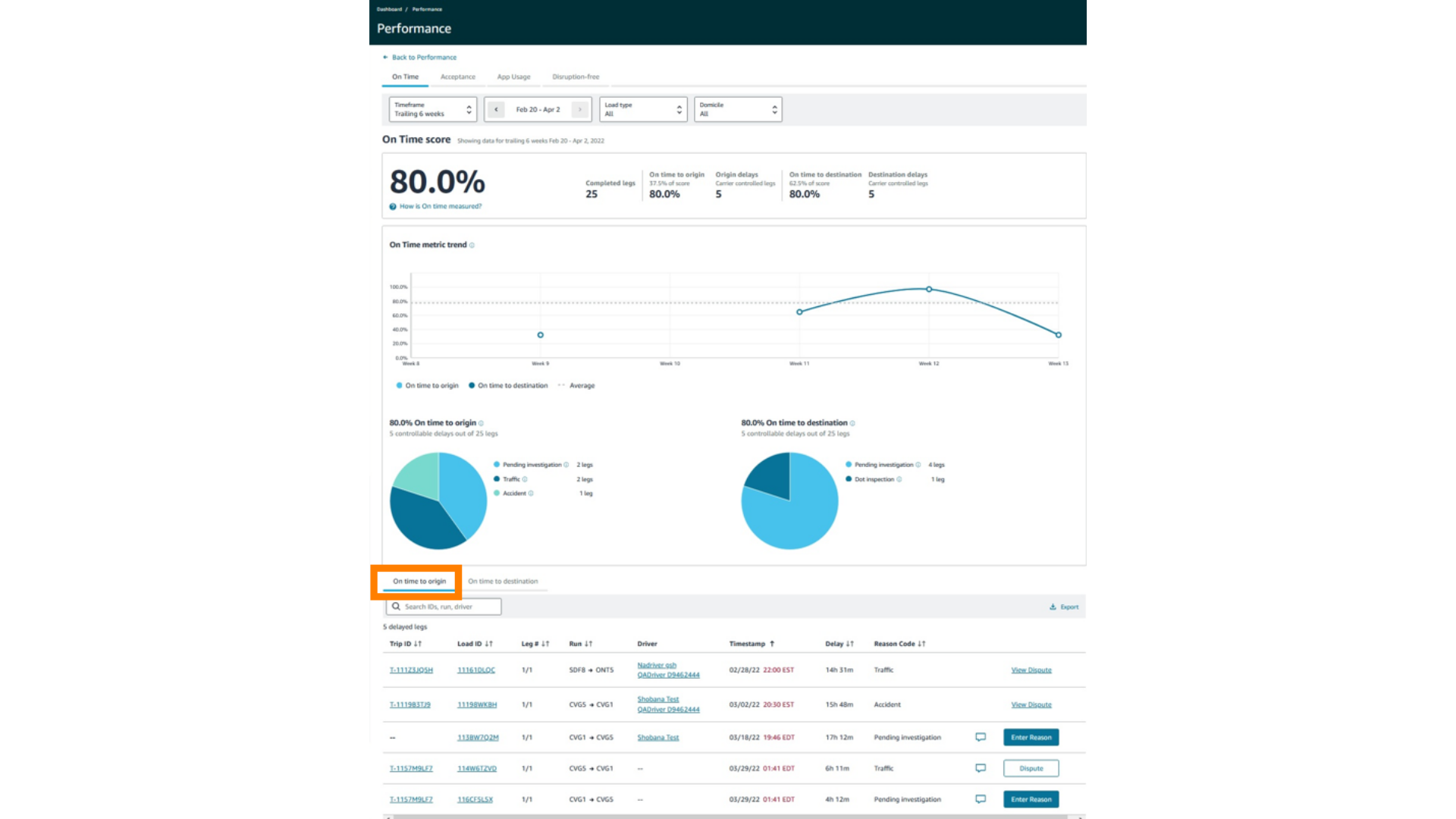
Task: Click the search IDs, run, driver field
Action: click(x=447, y=607)
